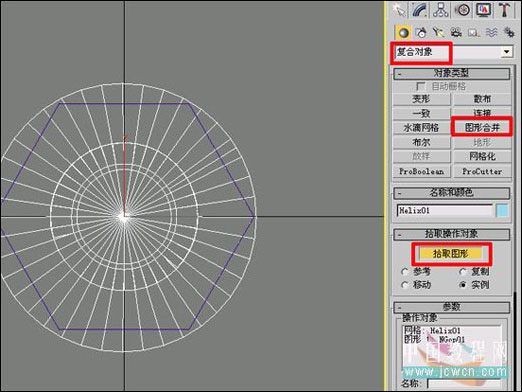522x392 pixels.
Task: Click the 网格化 Mesher button
Action: click(x=482, y=156)
